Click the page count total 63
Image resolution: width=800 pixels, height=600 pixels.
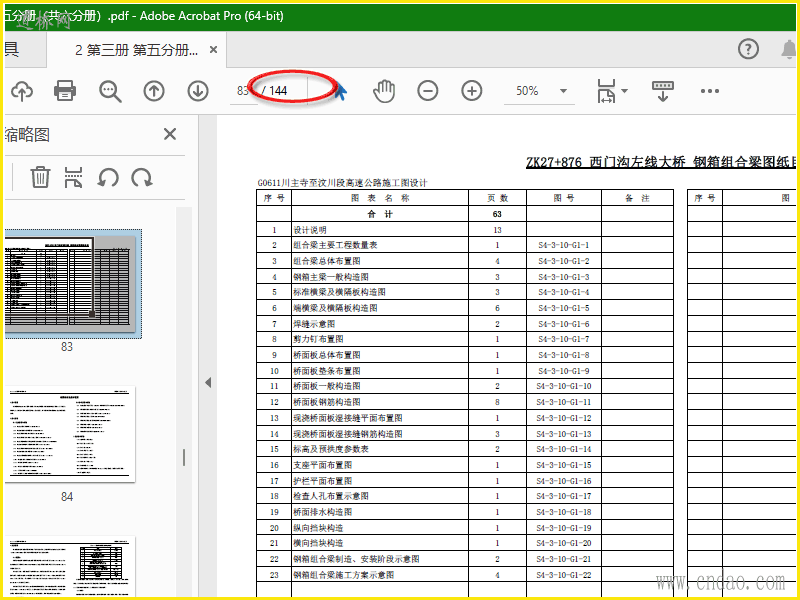click(497, 214)
